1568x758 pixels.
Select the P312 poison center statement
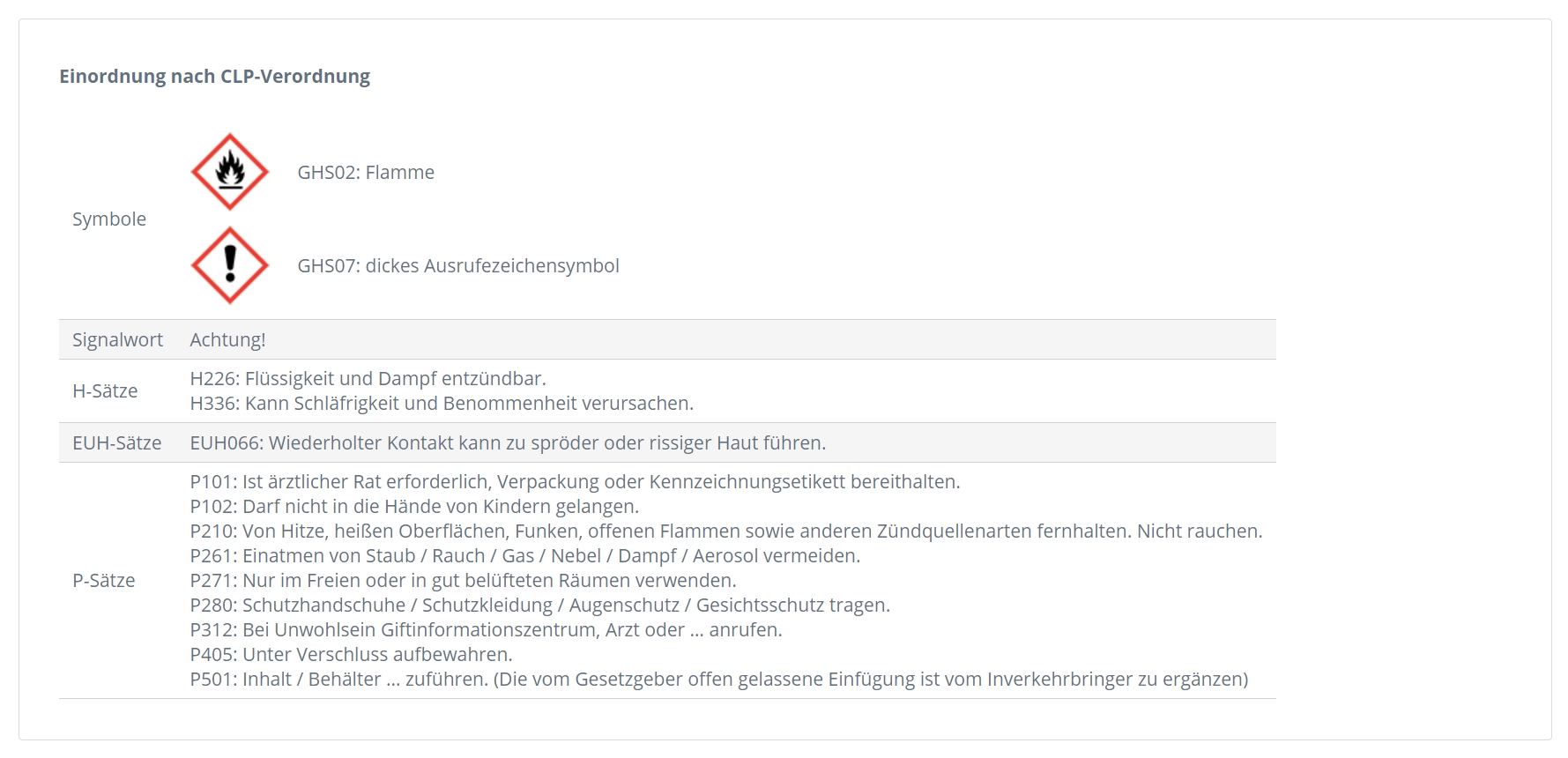pyautogui.click(x=486, y=630)
